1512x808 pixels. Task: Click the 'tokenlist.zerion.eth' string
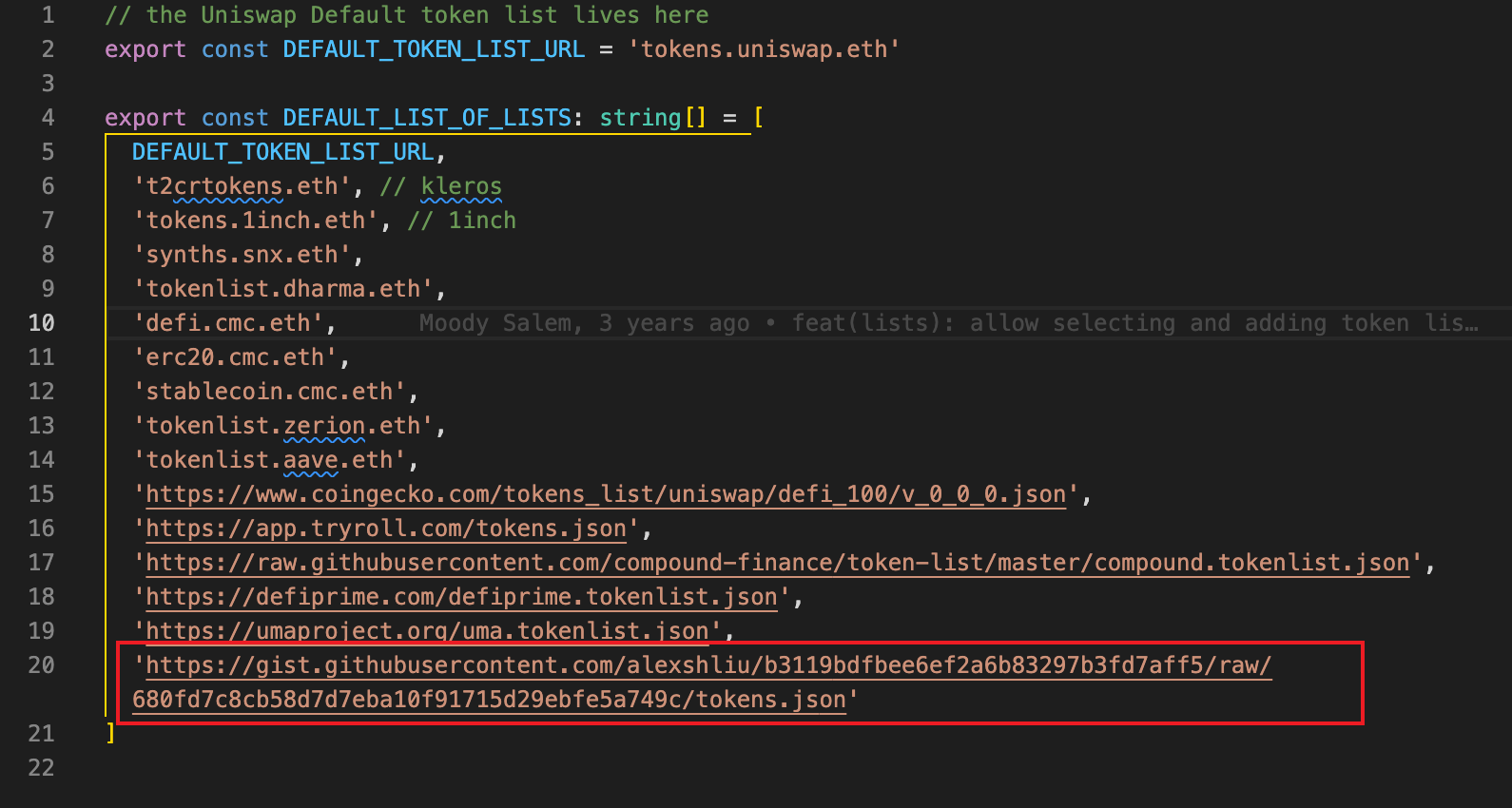pyautogui.click(x=283, y=426)
